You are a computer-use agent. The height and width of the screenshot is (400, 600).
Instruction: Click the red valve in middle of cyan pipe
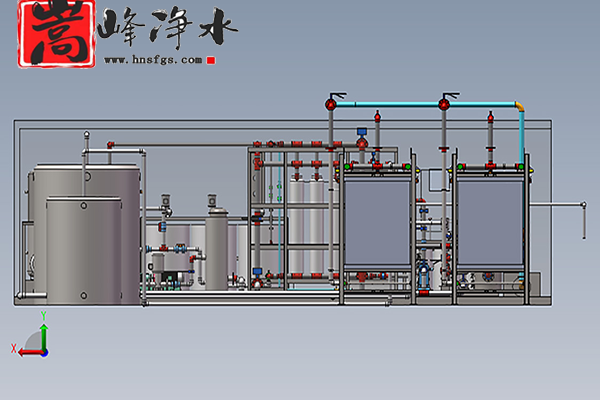pyautogui.click(x=444, y=102)
